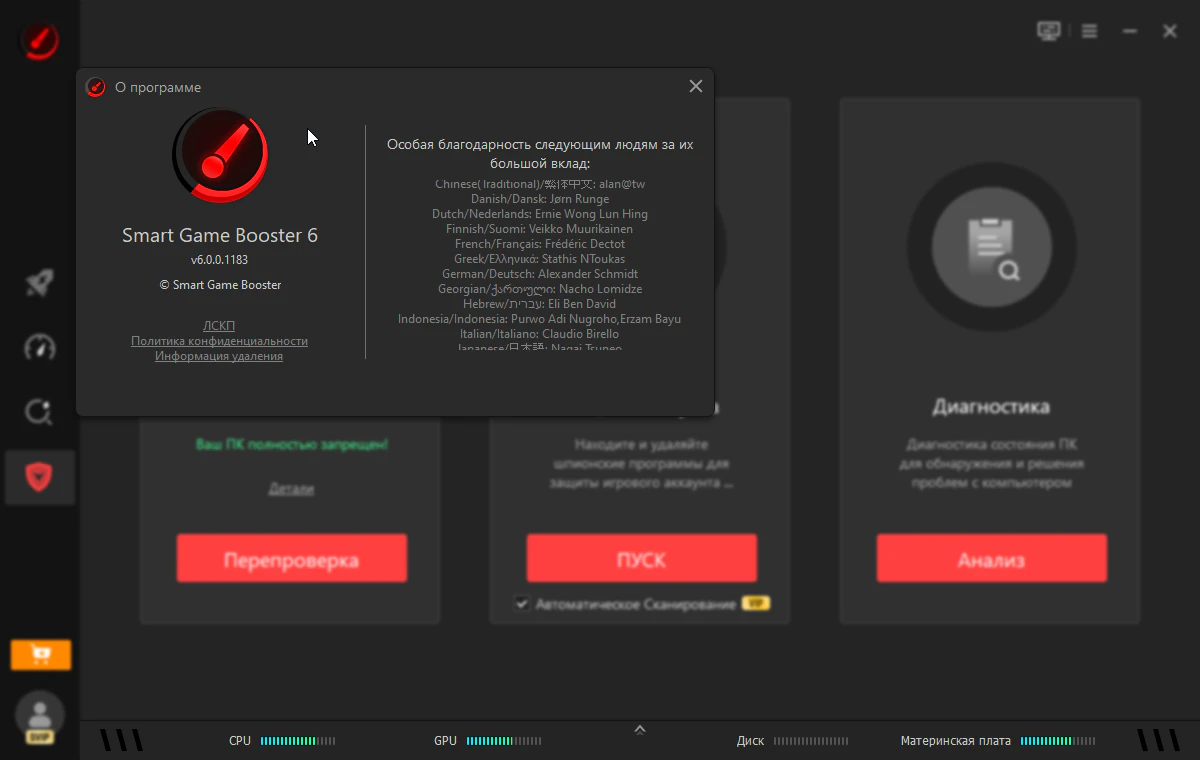
Task: Click the monitor icon in title bar
Action: click(x=1048, y=31)
